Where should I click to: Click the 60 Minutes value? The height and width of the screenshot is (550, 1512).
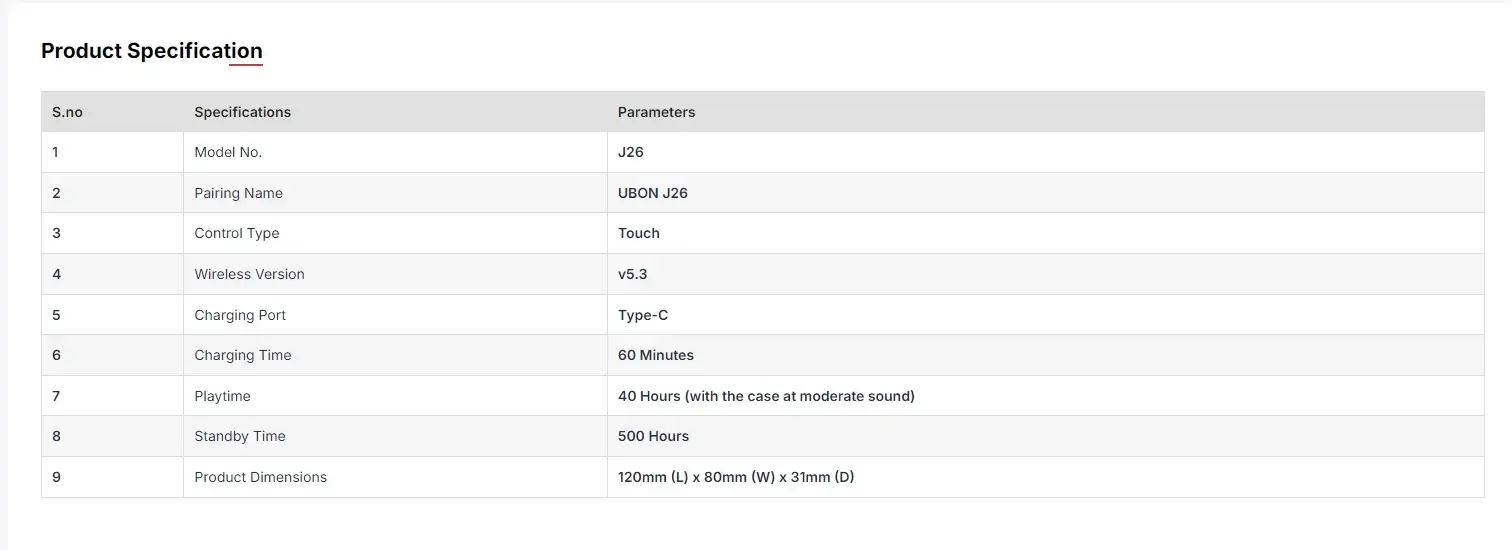[x=656, y=355]
